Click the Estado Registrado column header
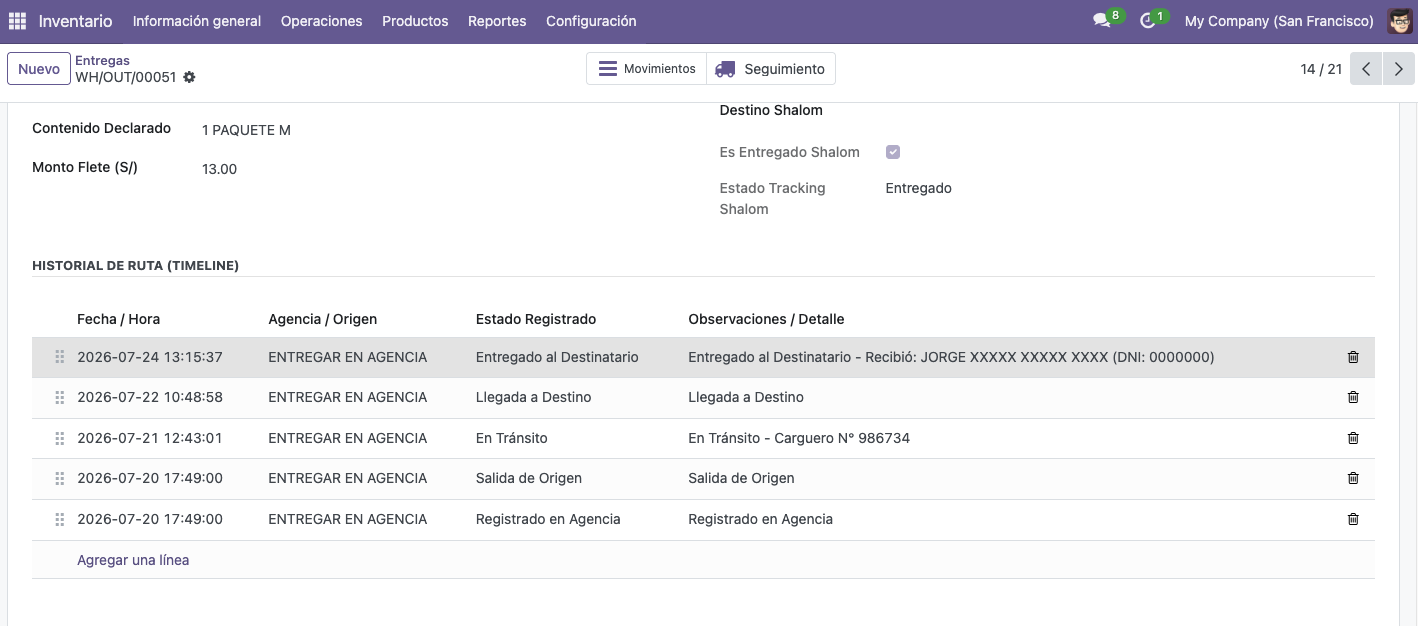Viewport: 1418px width, 626px height. pos(536,319)
